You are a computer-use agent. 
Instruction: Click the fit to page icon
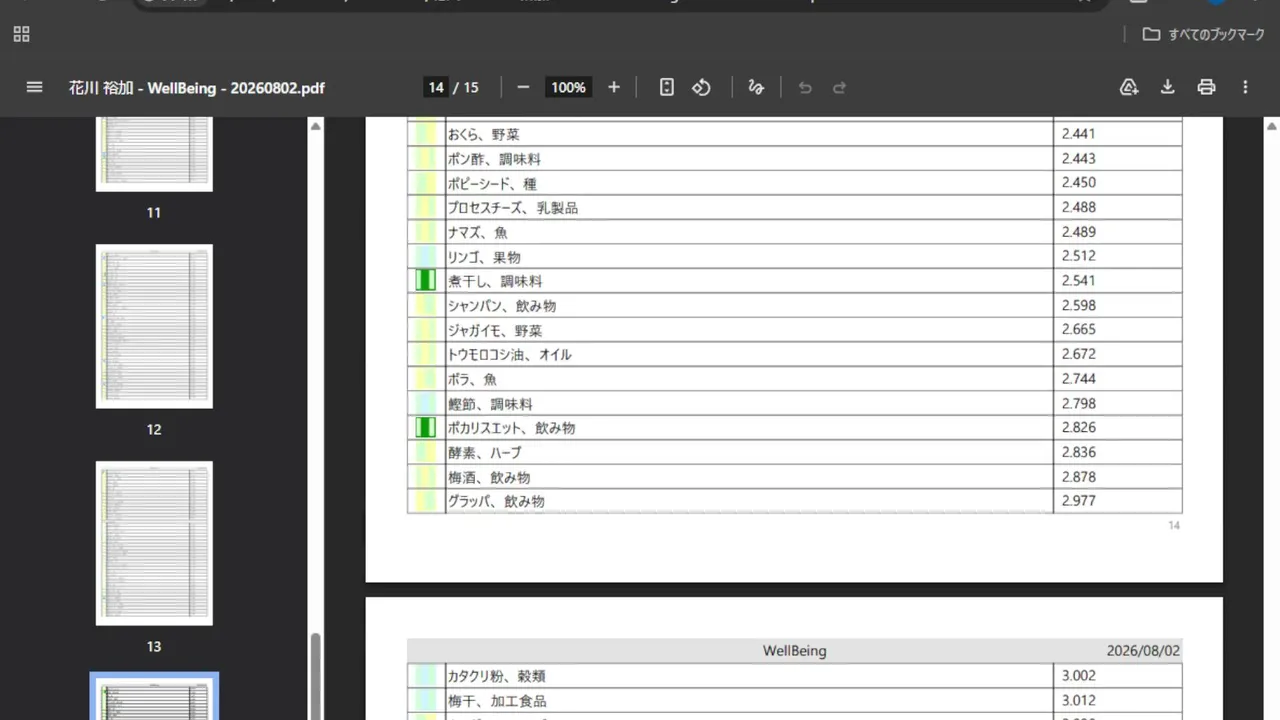tap(667, 87)
